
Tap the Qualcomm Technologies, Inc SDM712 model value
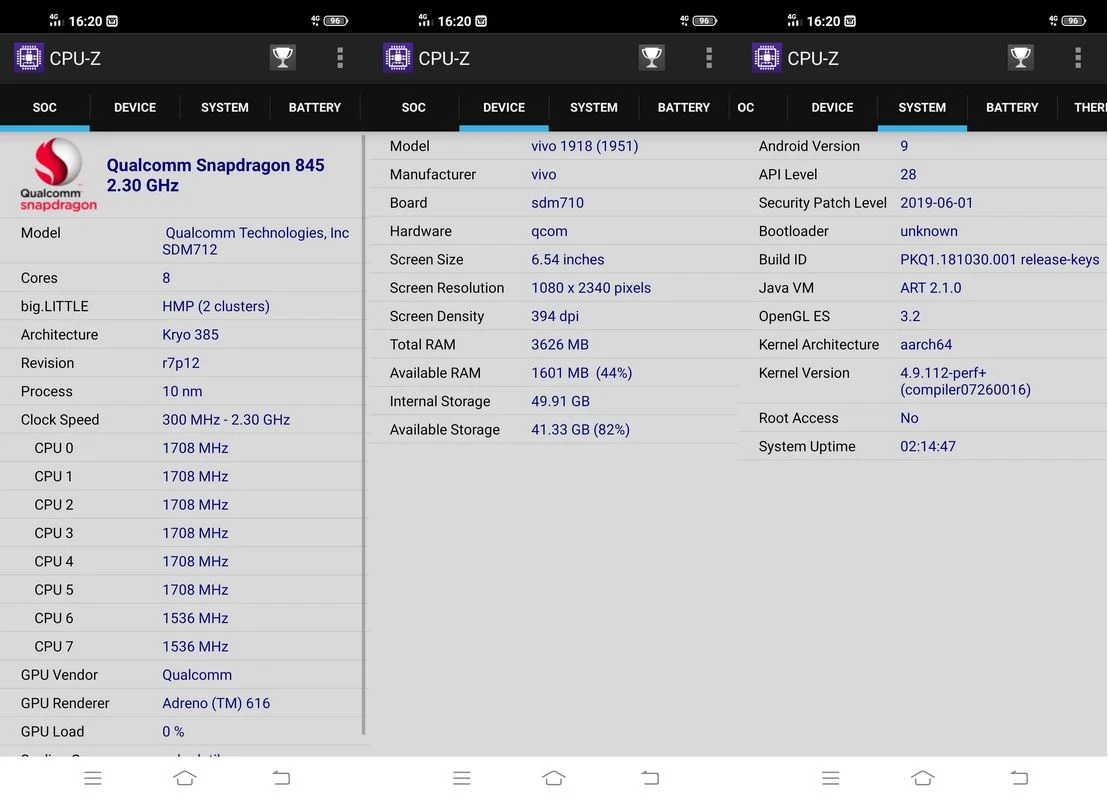[x=256, y=241]
